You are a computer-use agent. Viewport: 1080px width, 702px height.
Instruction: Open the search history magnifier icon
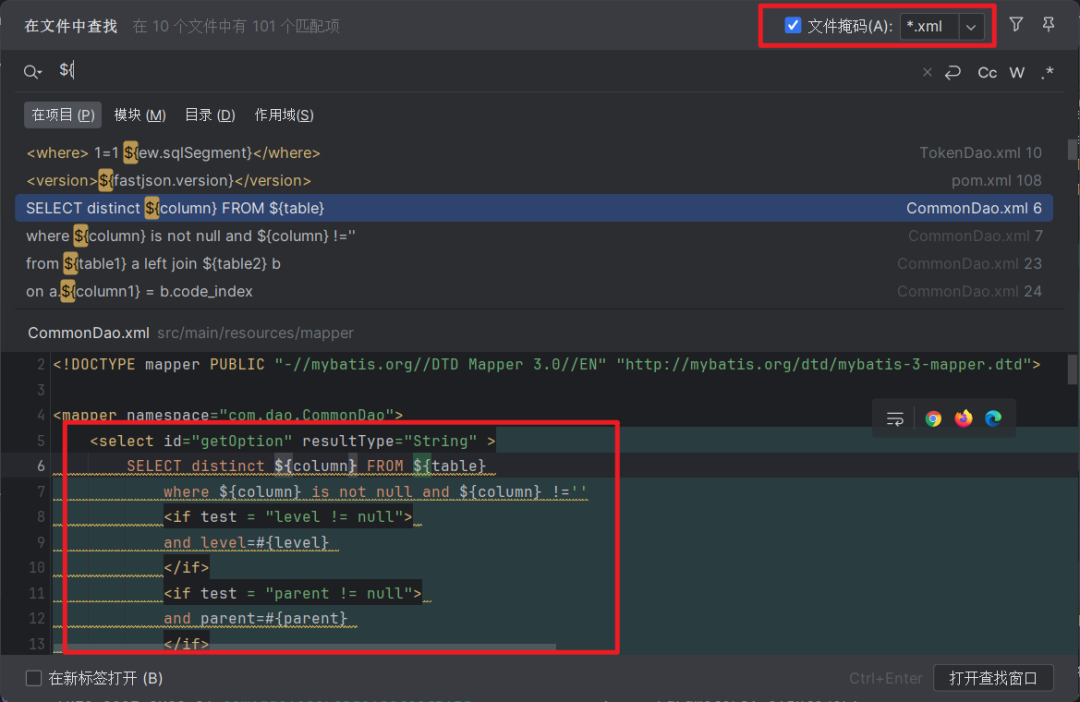32,72
